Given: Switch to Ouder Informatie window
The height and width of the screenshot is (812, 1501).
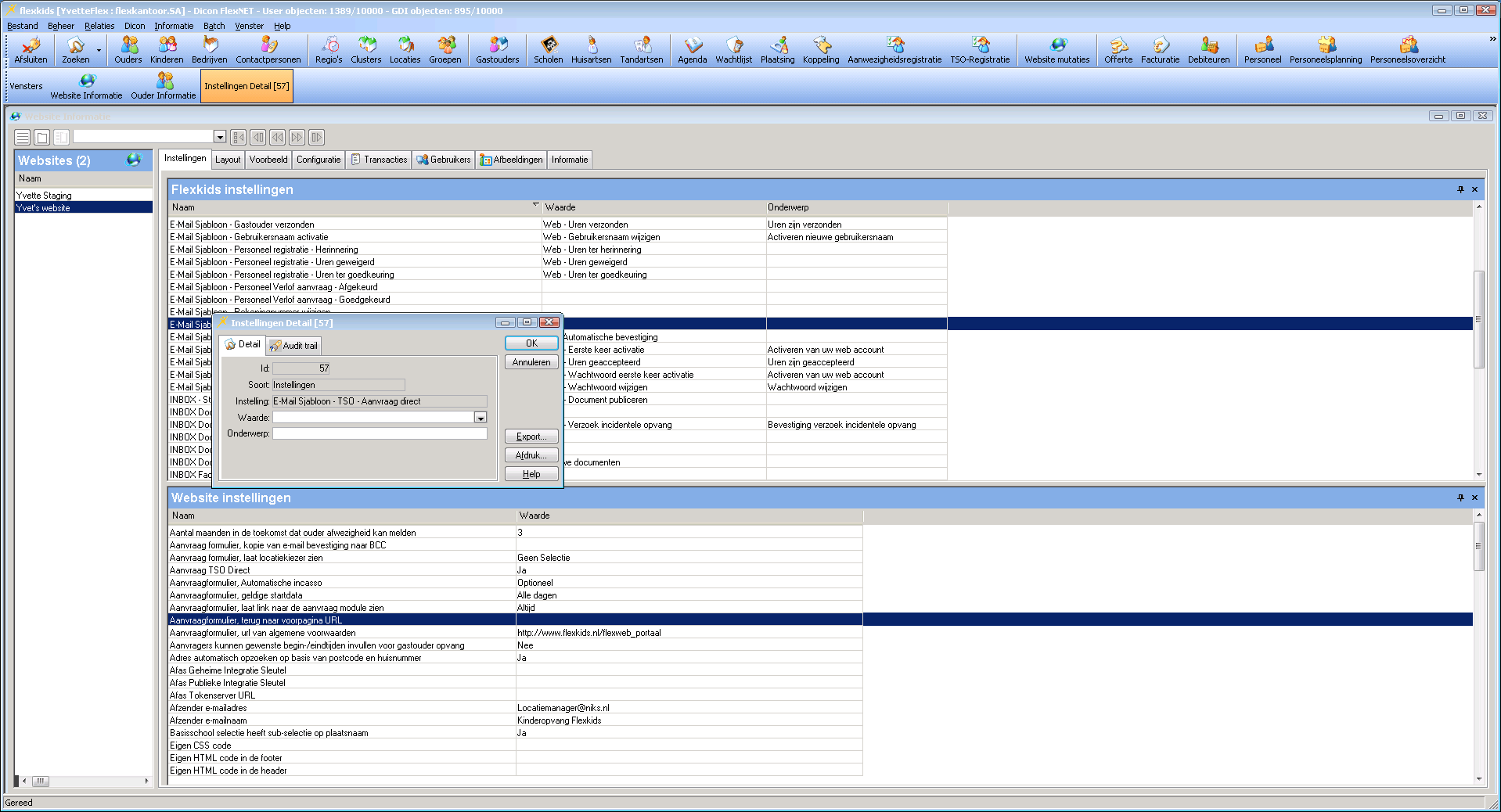Looking at the screenshot, I should (x=164, y=85).
